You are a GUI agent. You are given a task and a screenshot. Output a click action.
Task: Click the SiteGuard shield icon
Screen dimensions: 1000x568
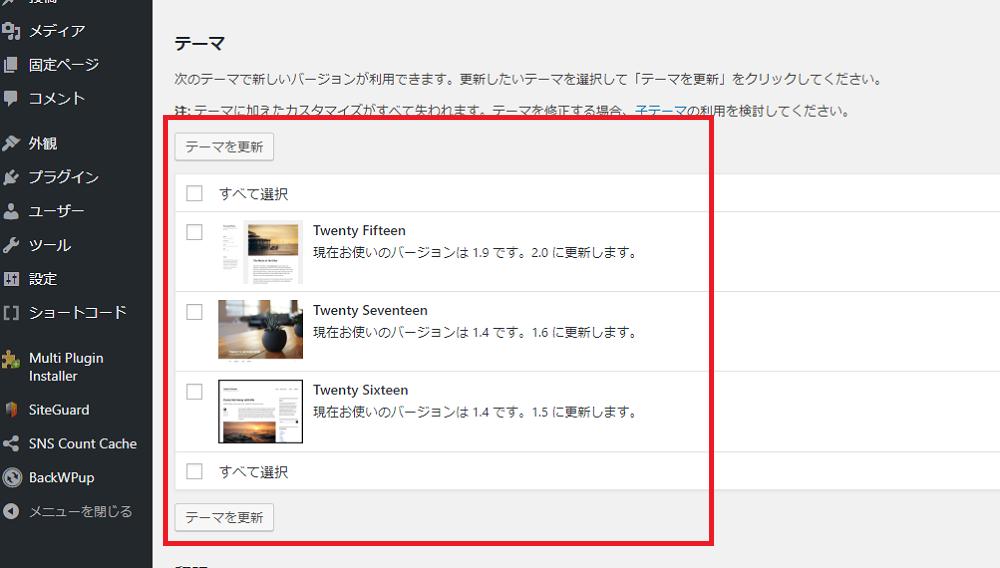pos(11,409)
